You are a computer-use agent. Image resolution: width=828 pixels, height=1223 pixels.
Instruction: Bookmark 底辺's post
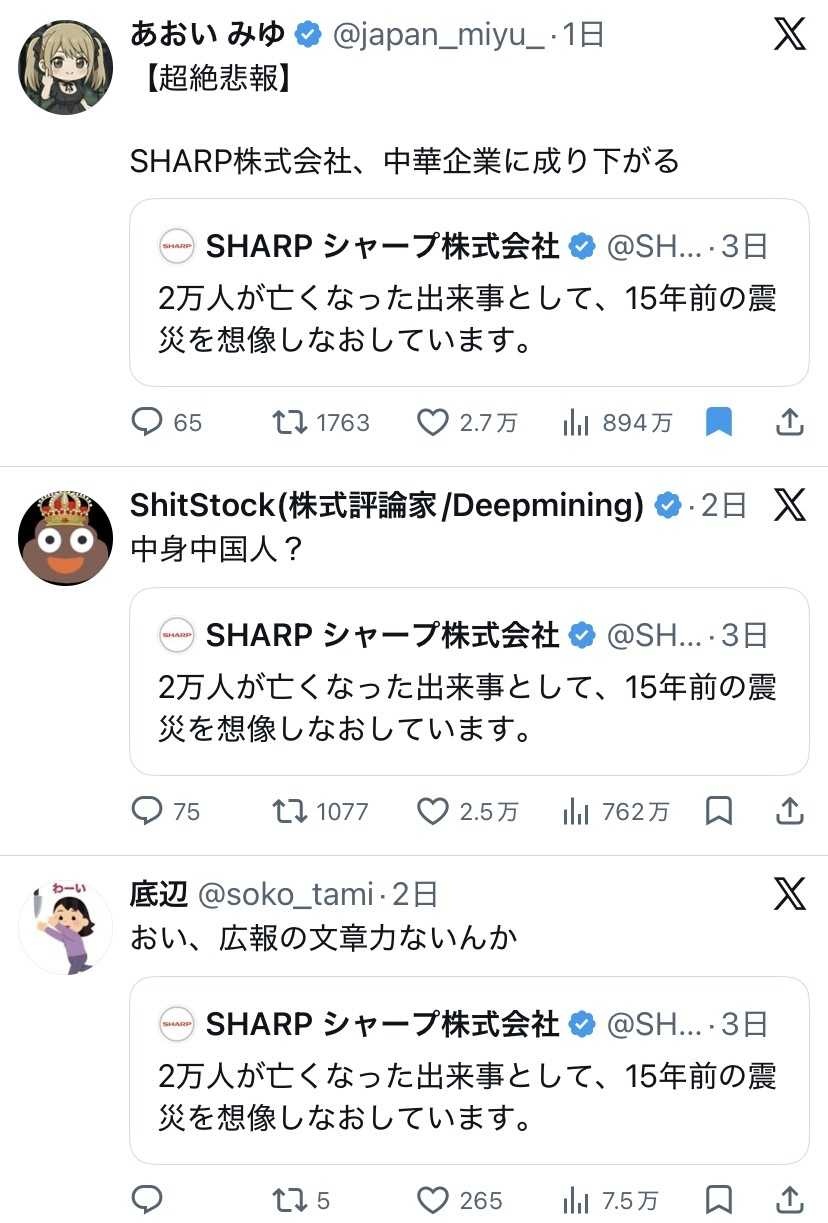719,1199
